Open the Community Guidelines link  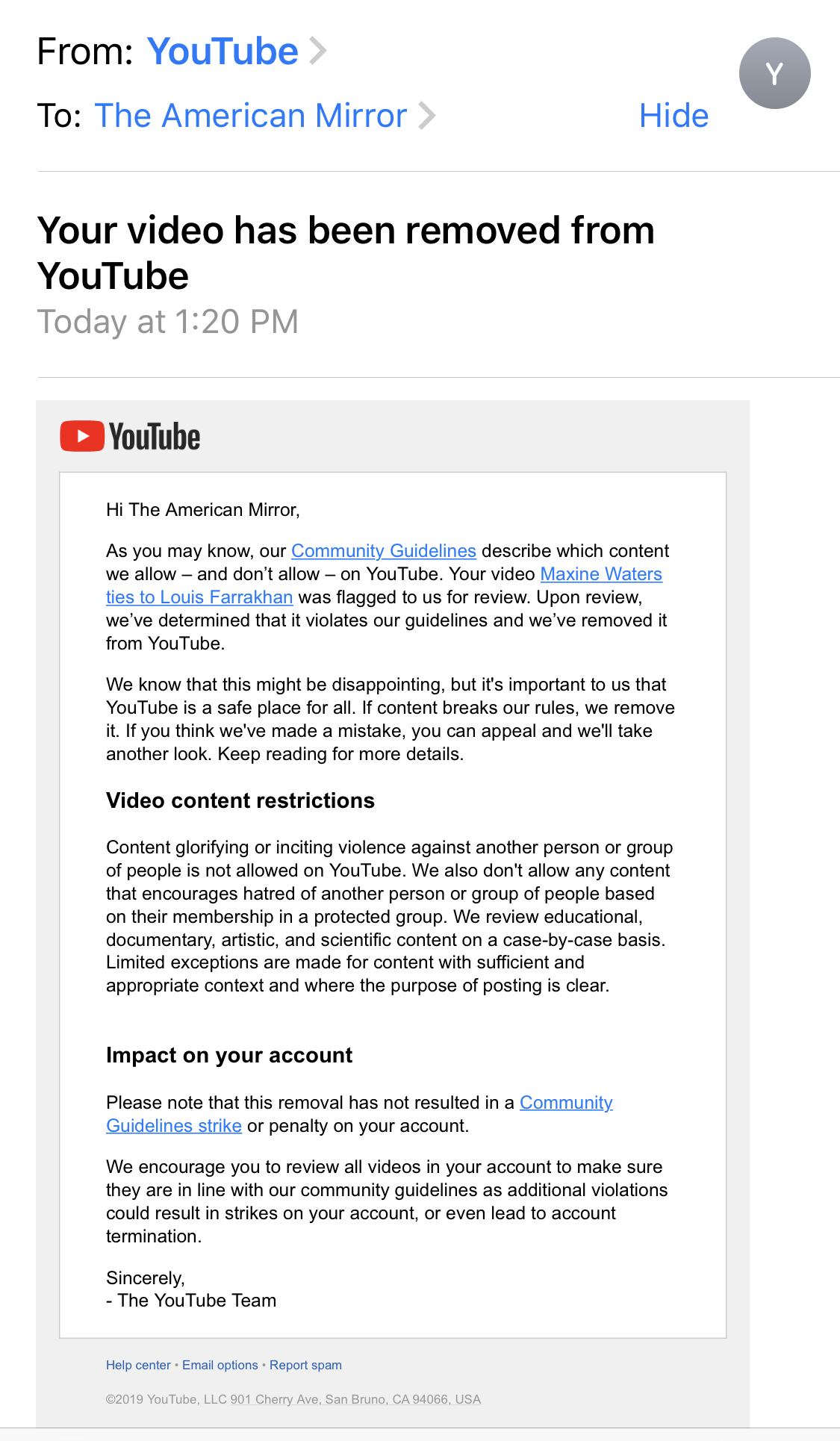pyautogui.click(x=384, y=551)
